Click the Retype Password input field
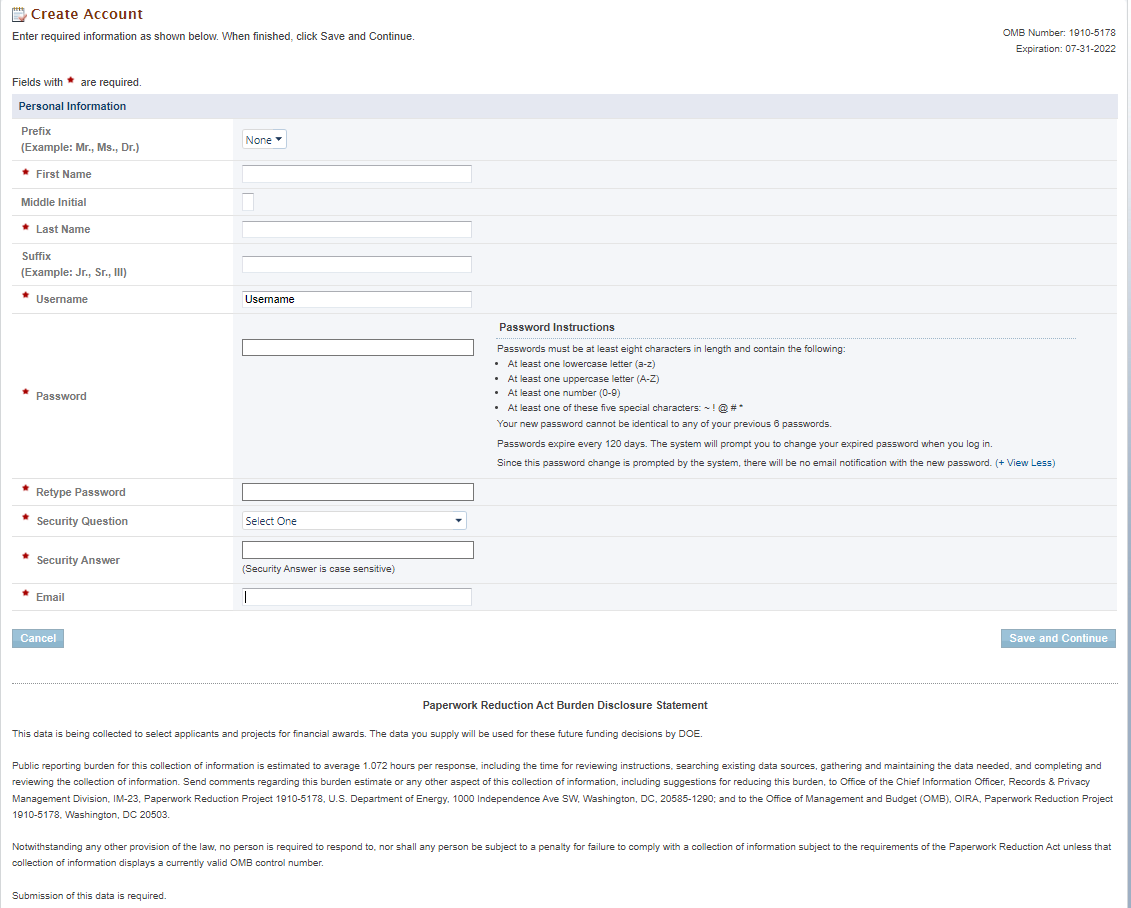The image size is (1131, 908). click(x=358, y=492)
